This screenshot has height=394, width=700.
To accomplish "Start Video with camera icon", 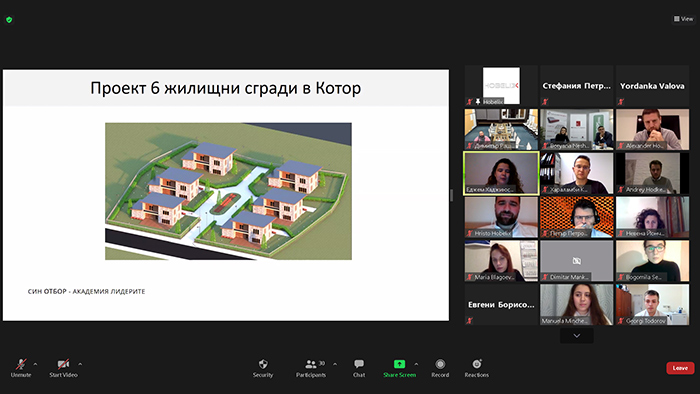I will coord(63,368).
